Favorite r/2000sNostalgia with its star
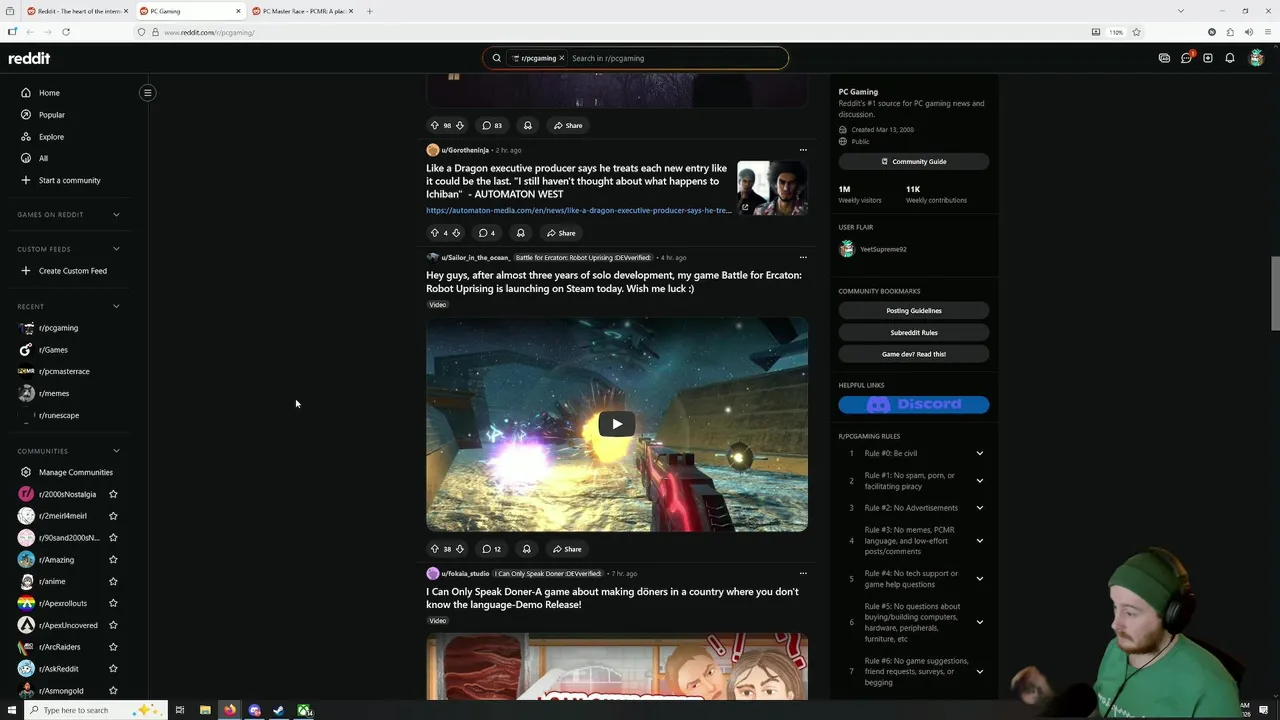Screen dimensions: 1280x720 [113, 494]
